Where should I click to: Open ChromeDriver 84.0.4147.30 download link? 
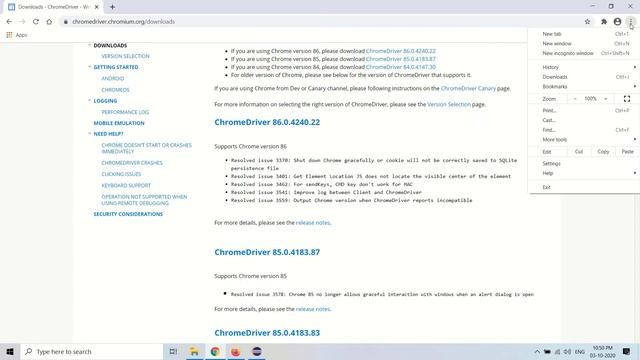click(x=401, y=67)
